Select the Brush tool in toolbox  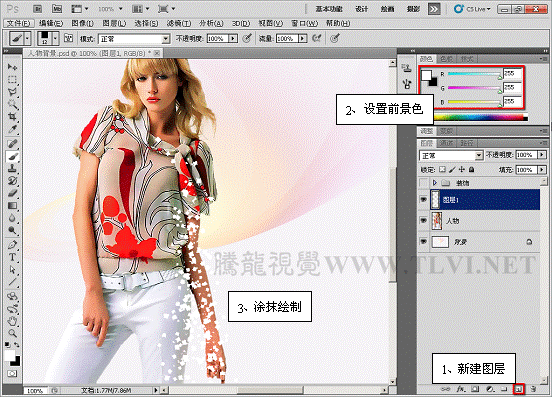tap(12, 156)
